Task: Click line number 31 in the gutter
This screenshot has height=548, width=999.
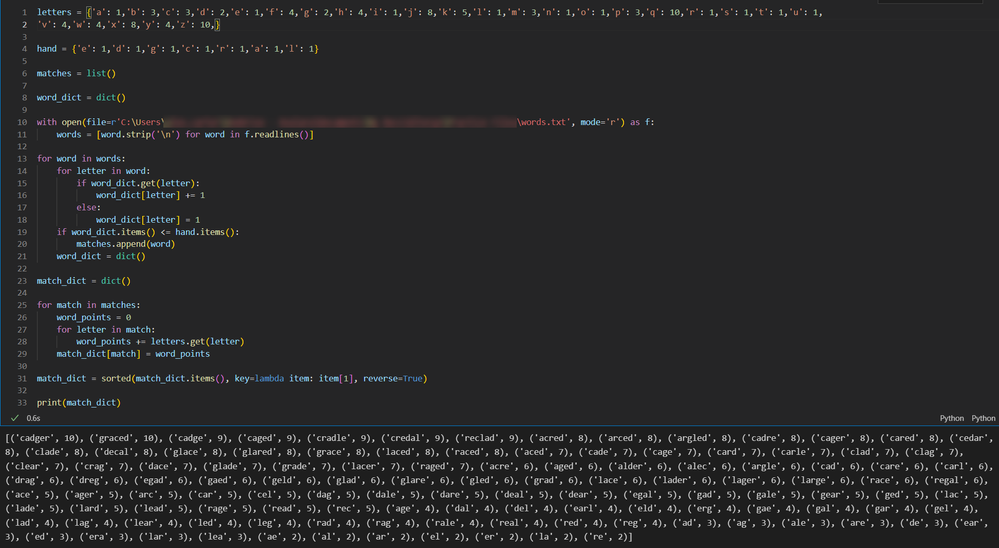Action: point(22,379)
